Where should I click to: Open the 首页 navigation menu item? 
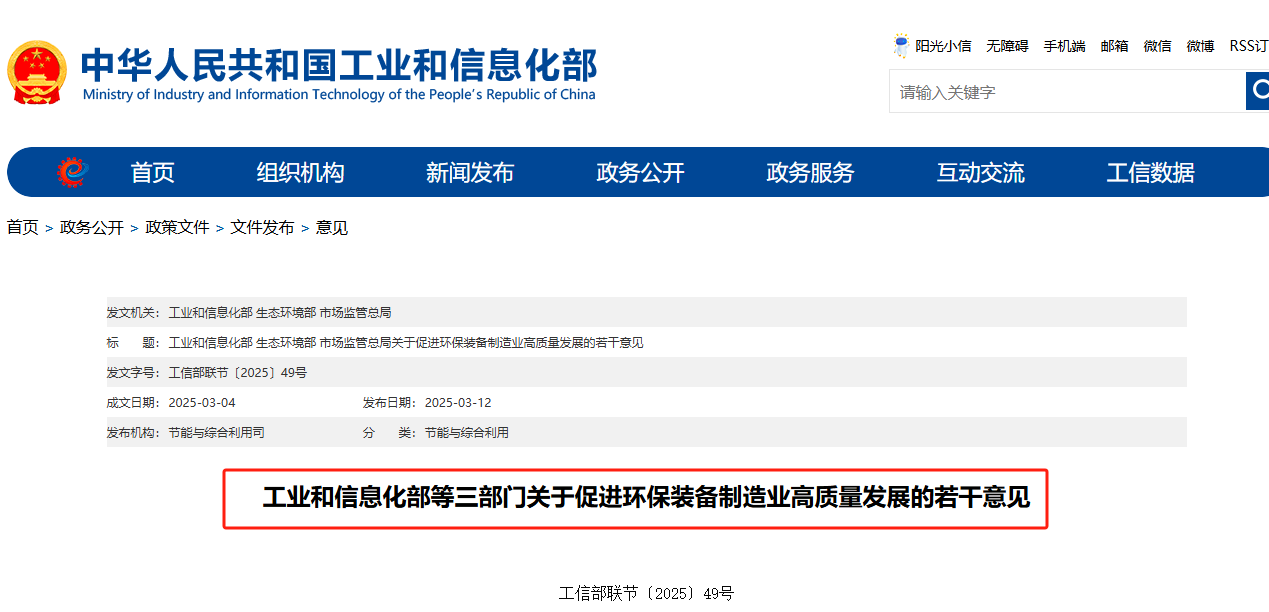[152, 173]
